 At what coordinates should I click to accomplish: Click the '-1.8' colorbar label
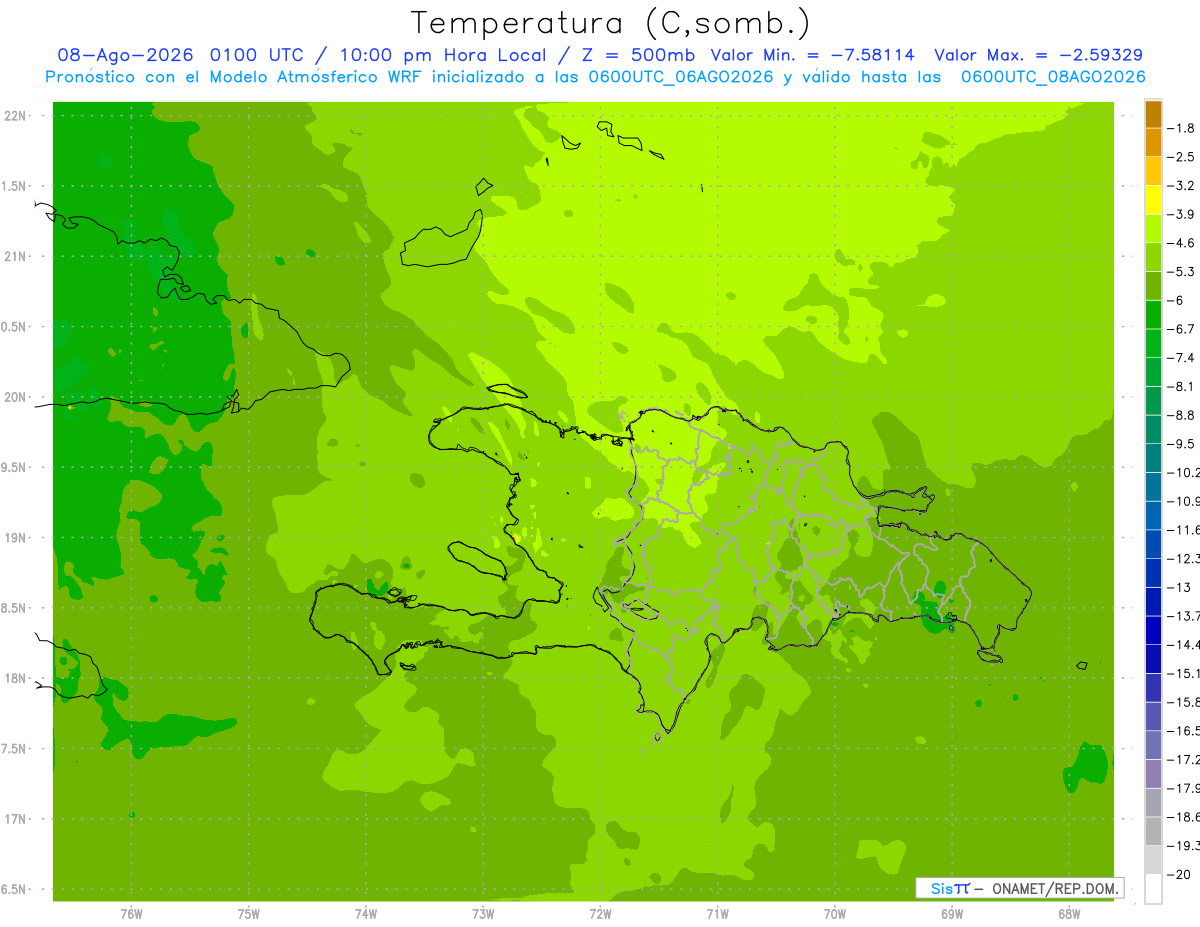[x=1181, y=128]
